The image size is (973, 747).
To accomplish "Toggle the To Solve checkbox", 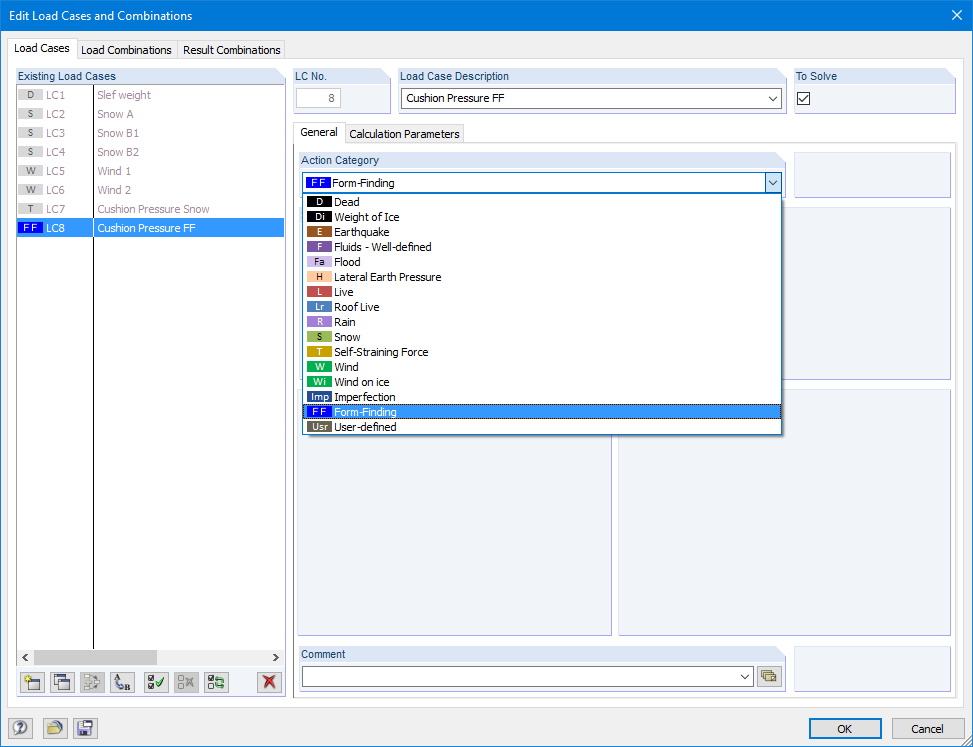I will (804, 98).
